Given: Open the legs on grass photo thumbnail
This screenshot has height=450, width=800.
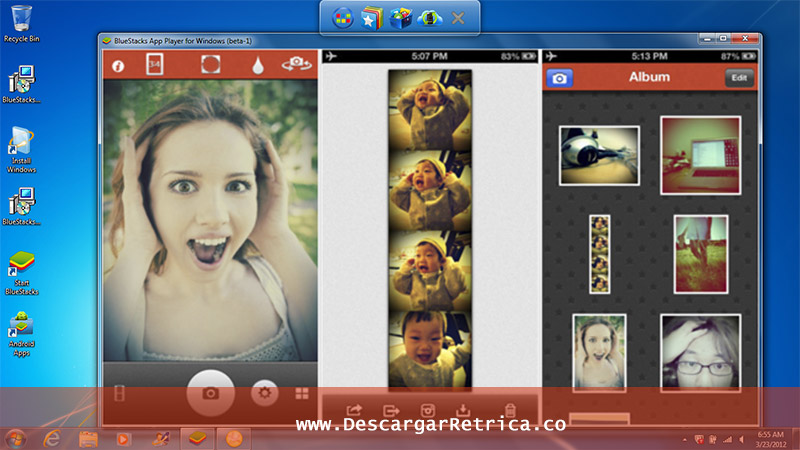Looking at the screenshot, I should 701,254.
